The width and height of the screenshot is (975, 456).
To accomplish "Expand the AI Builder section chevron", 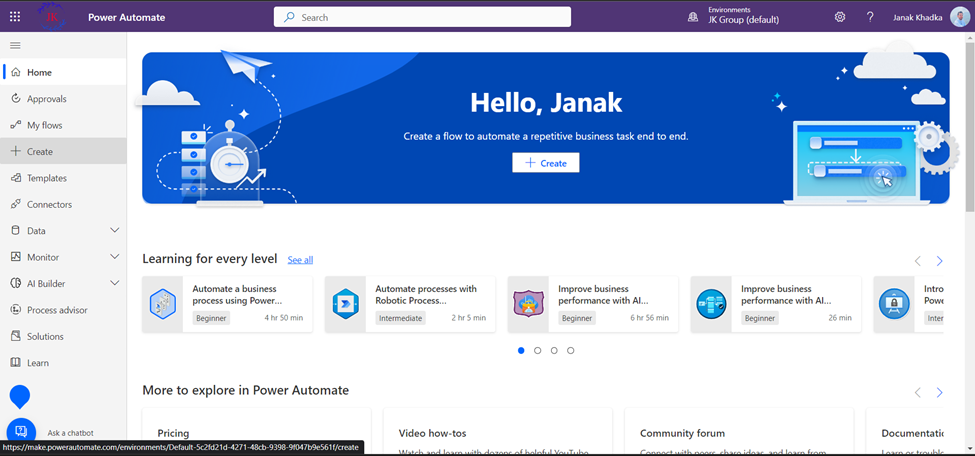I will pyautogui.click(x=114, y=283).
